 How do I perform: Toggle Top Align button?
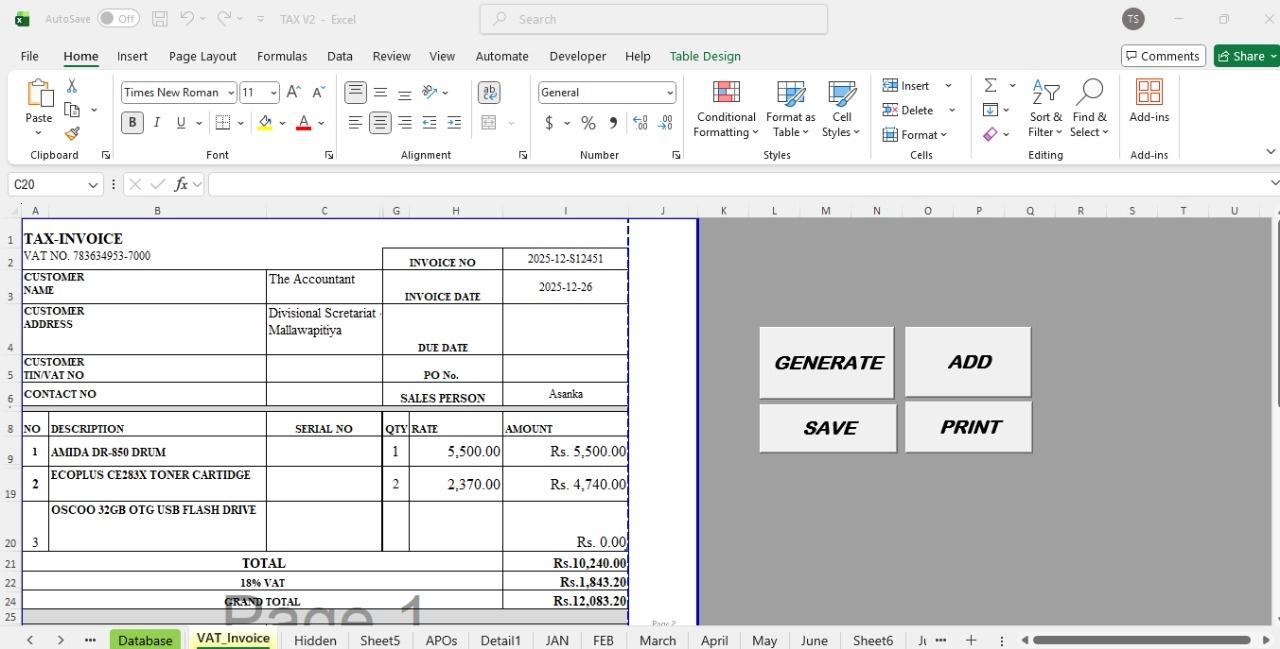pyautogui.click(x=355, y=92)
